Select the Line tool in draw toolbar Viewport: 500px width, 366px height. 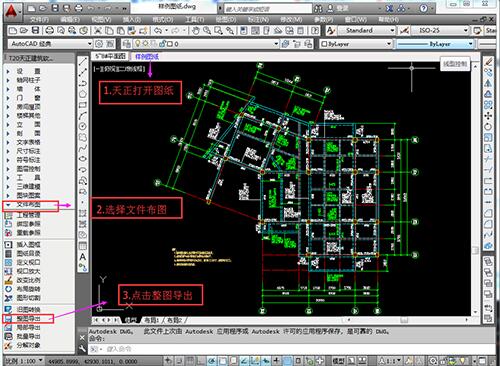tap(83, 62)
